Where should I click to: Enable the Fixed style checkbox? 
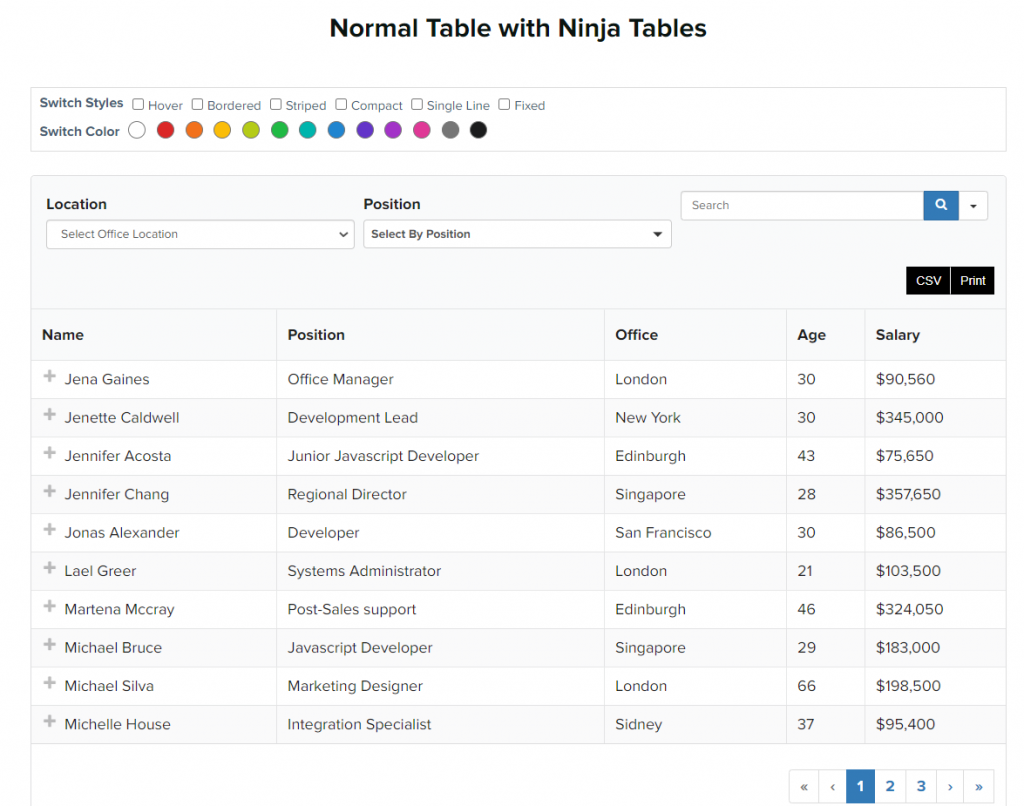click(504, 105)
